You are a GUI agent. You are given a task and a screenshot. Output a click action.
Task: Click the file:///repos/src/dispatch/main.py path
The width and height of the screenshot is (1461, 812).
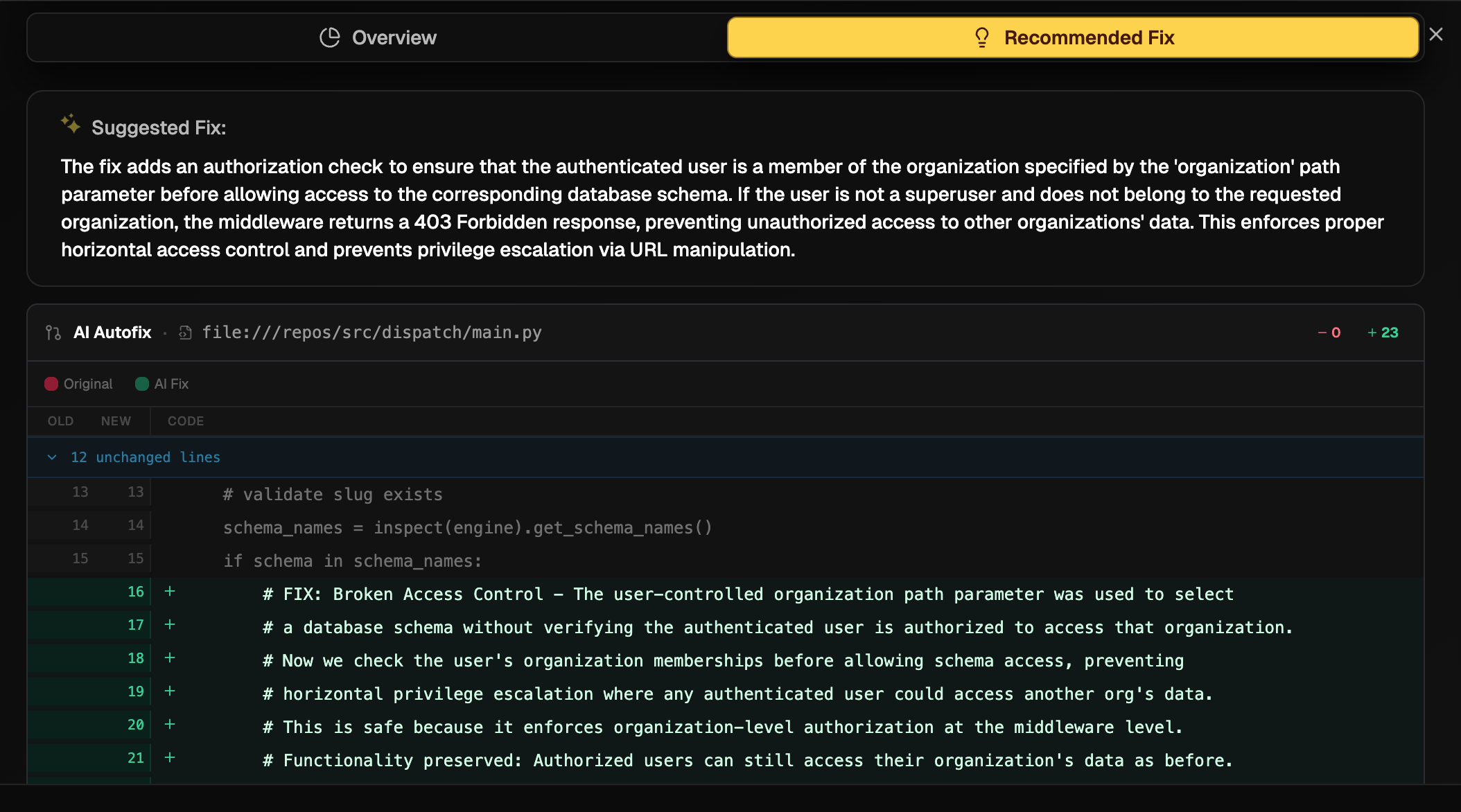click(372, 333)
